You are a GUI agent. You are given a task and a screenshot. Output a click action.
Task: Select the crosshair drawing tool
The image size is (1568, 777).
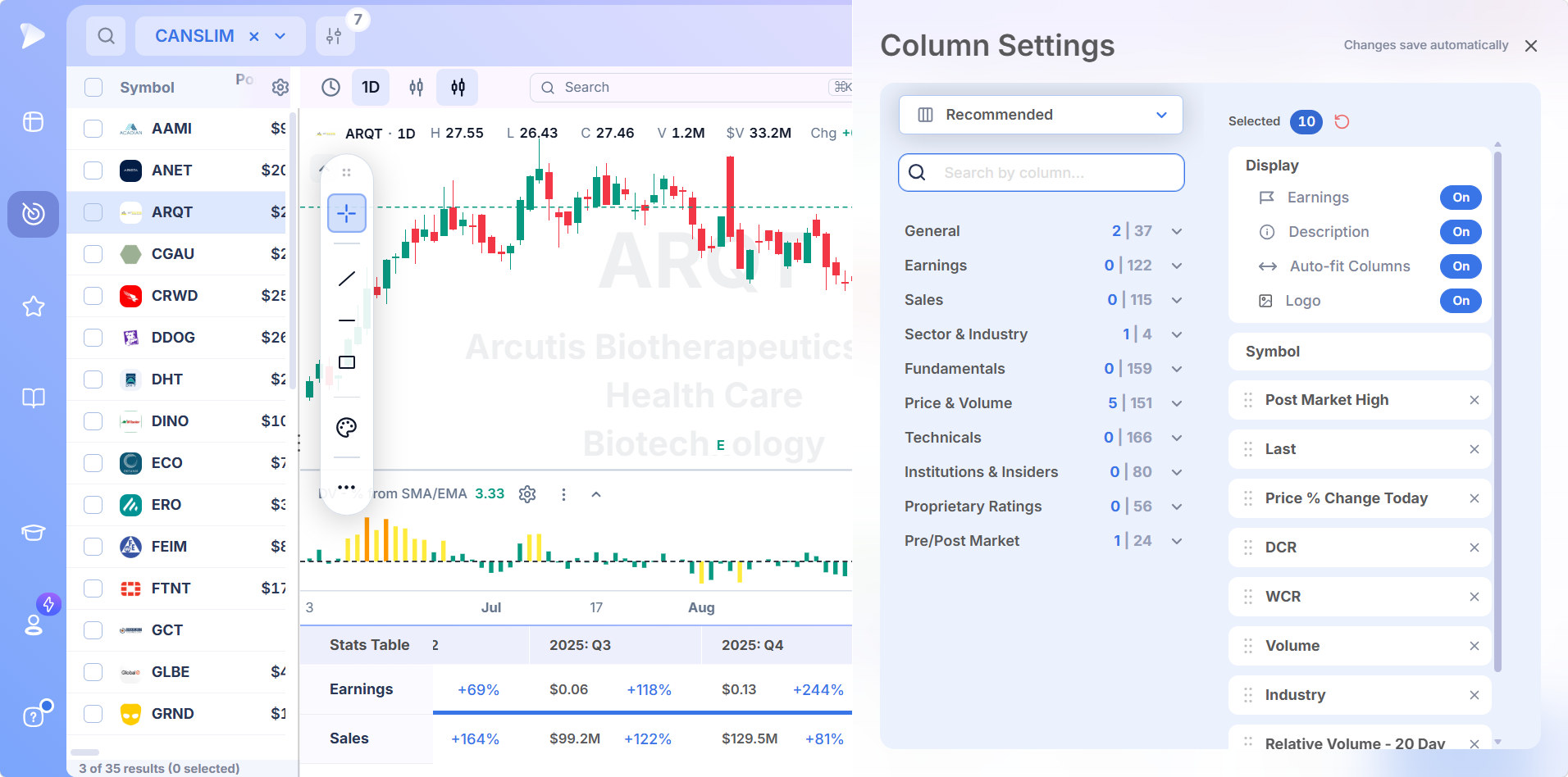[347, 213]
